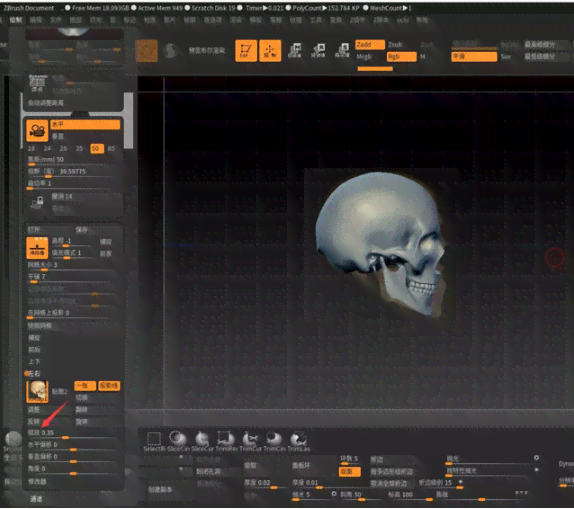Click the 上下 (up-down) plane option

34,362
